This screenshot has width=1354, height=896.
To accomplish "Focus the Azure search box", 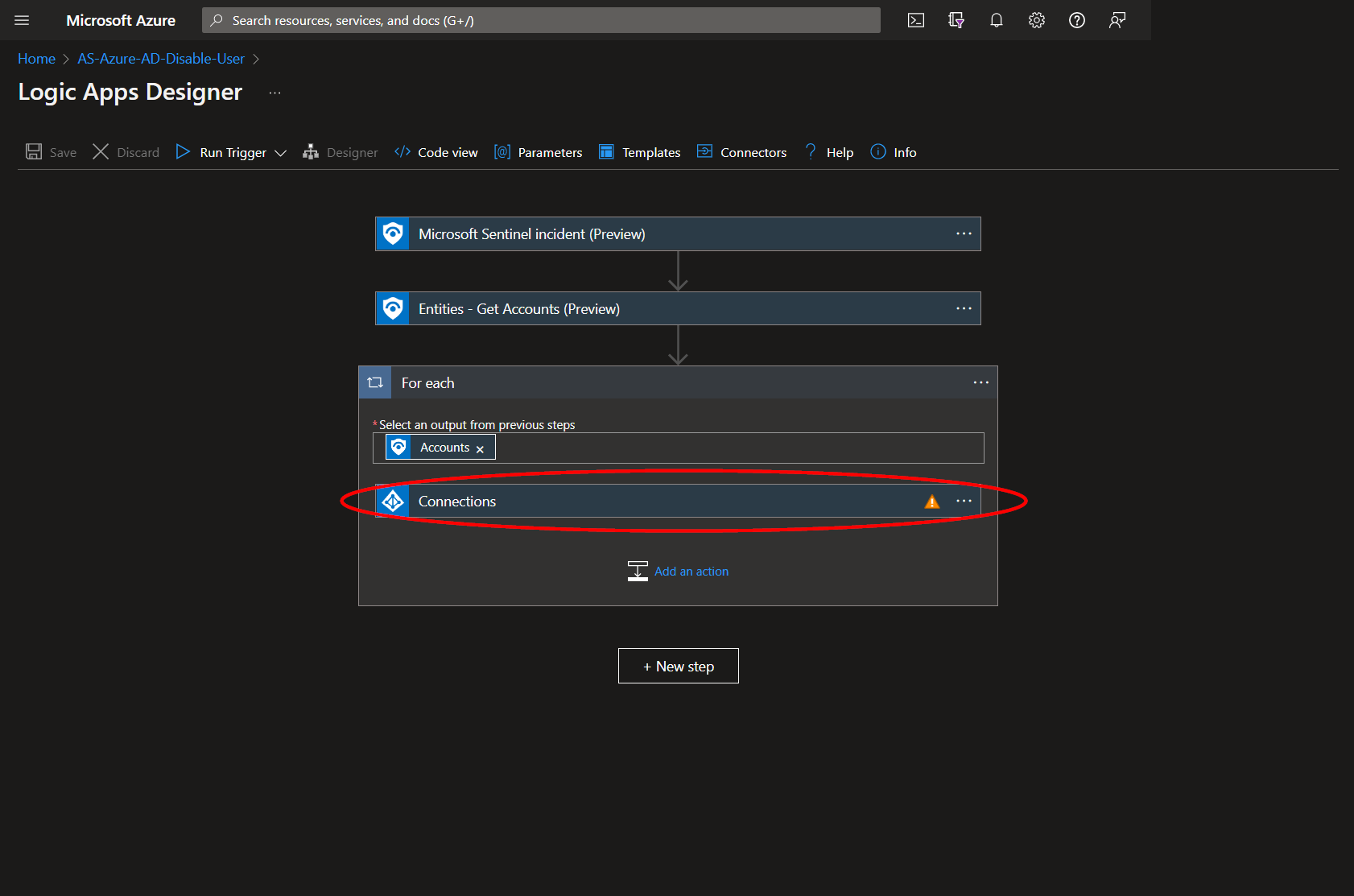I will 541,20.
